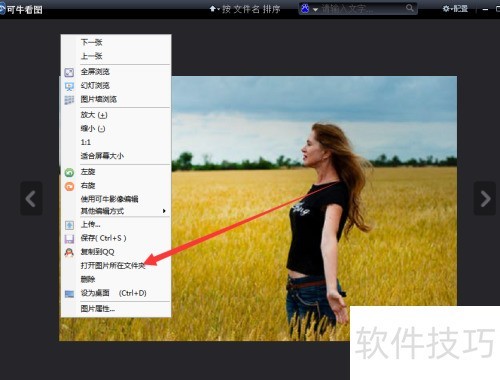Click the orange rotate right icon
500x380 pixels.
[69, 186]
